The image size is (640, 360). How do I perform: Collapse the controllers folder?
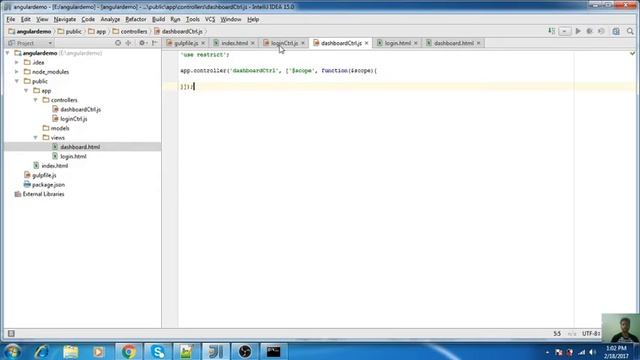36,100
